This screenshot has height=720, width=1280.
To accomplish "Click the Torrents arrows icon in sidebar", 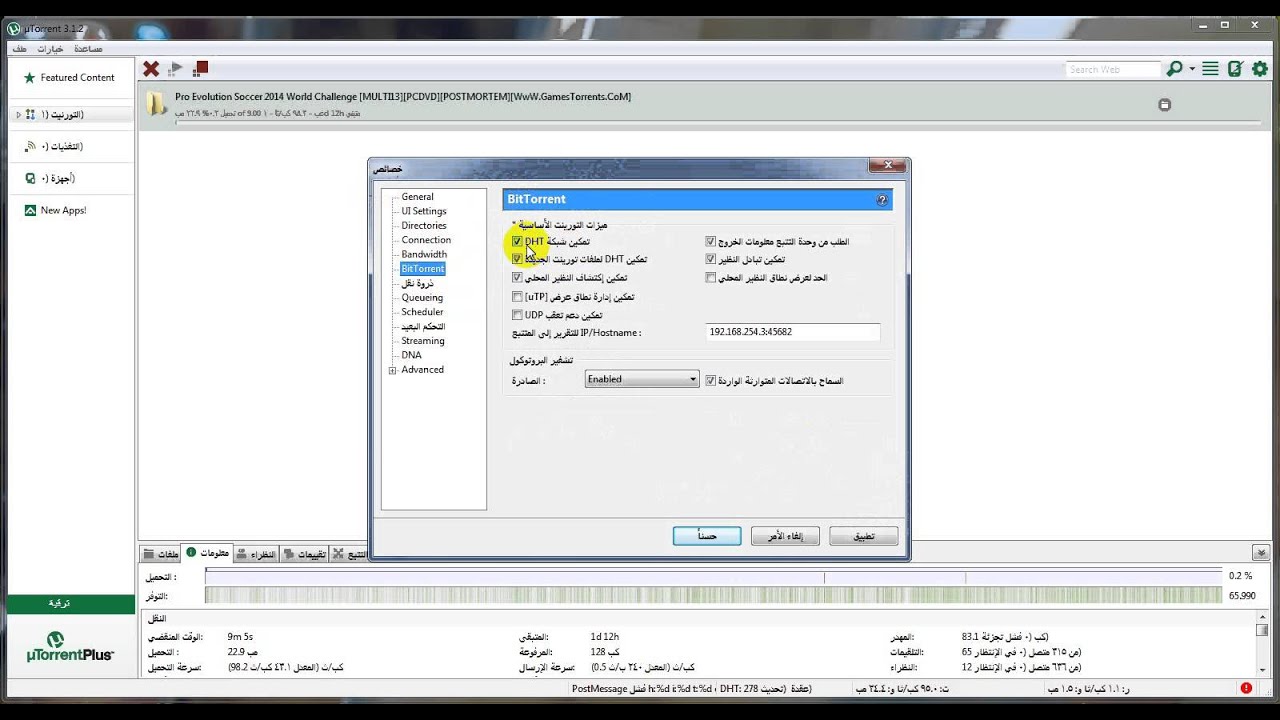I will pyautogui.click(x=31, y=114).
